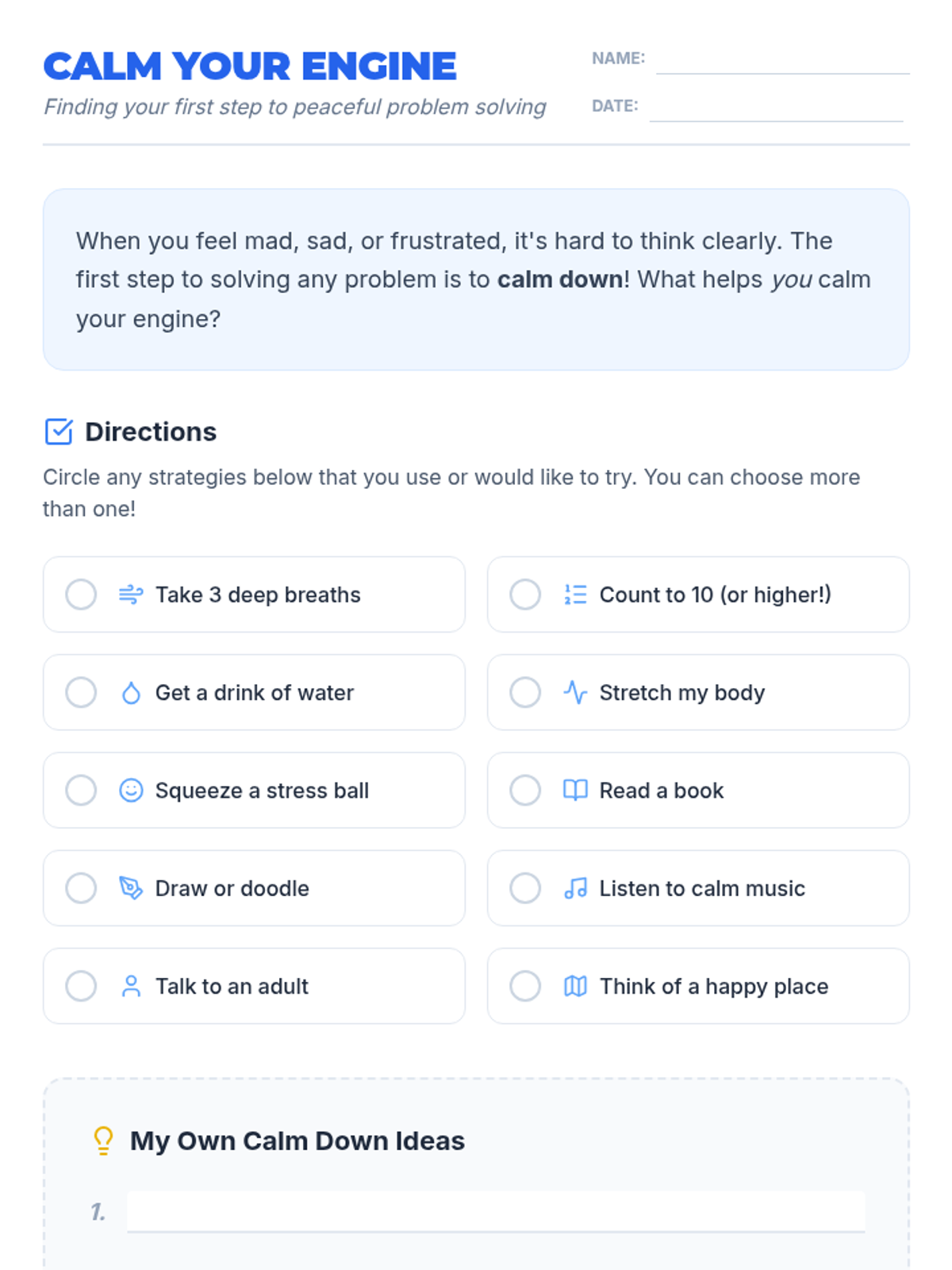952x1270 pixels.
Task: Choose the Get a drink of water circle
Action: click(x=81, y=693)
